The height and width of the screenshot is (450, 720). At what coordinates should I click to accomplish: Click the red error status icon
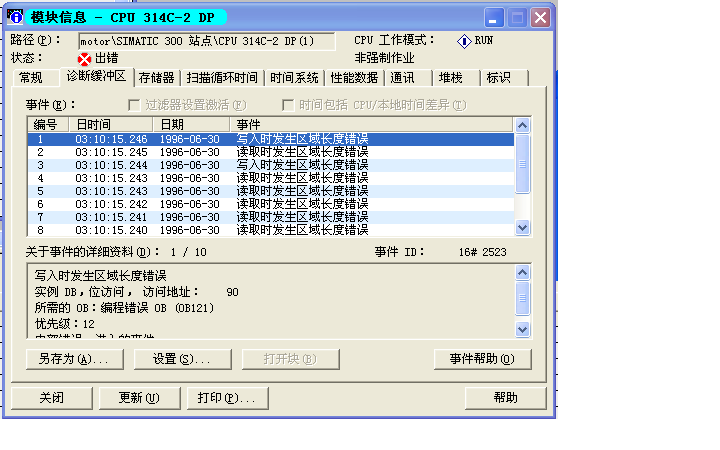[84, 59]
